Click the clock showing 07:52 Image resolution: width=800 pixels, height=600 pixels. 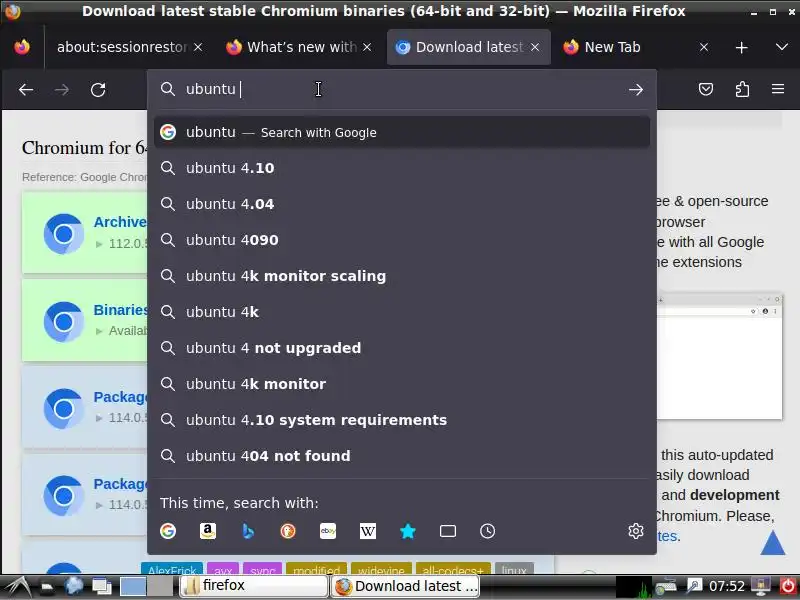coord(727,586)
